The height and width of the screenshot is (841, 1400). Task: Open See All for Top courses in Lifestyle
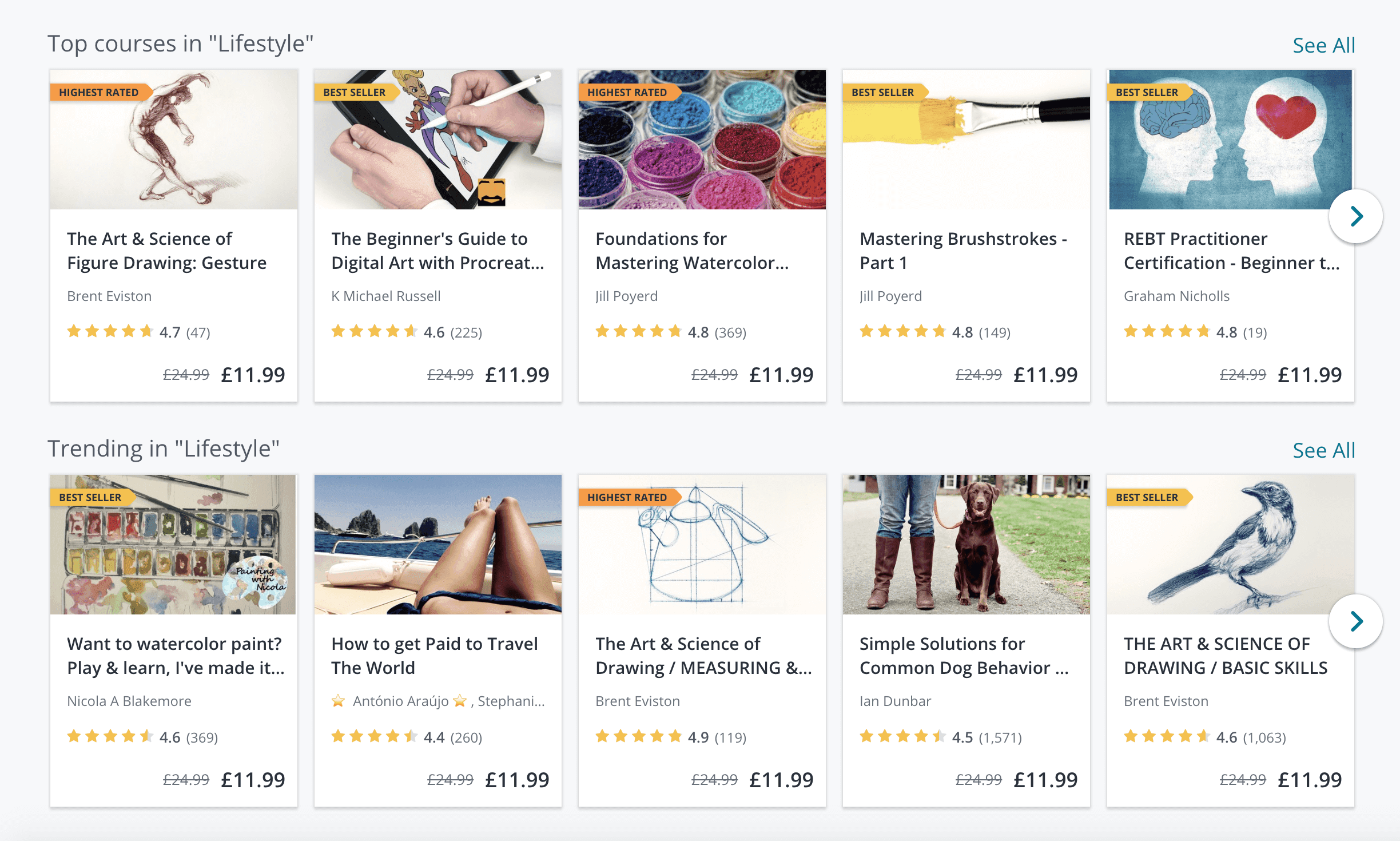point(1323,45)
